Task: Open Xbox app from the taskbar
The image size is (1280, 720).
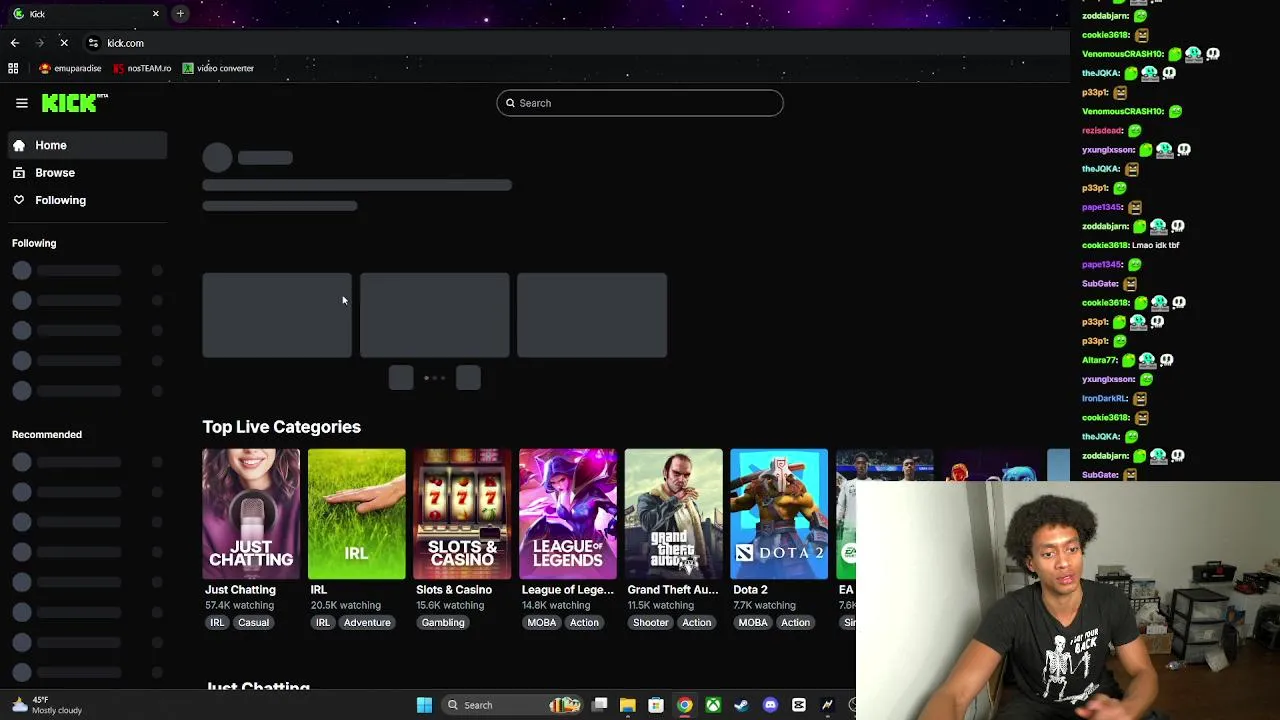Action: [713, 705]
